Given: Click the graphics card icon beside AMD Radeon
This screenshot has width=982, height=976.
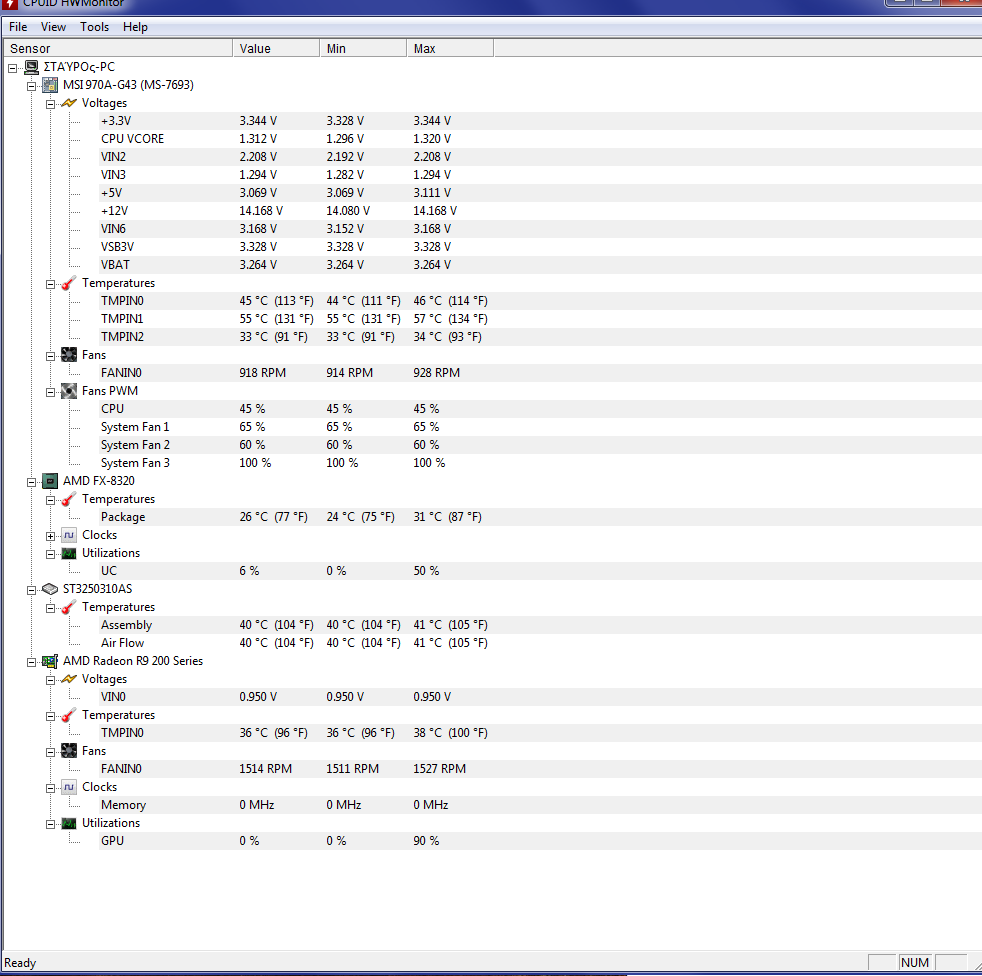Looking at the screenshot, I should coord(50,661).
